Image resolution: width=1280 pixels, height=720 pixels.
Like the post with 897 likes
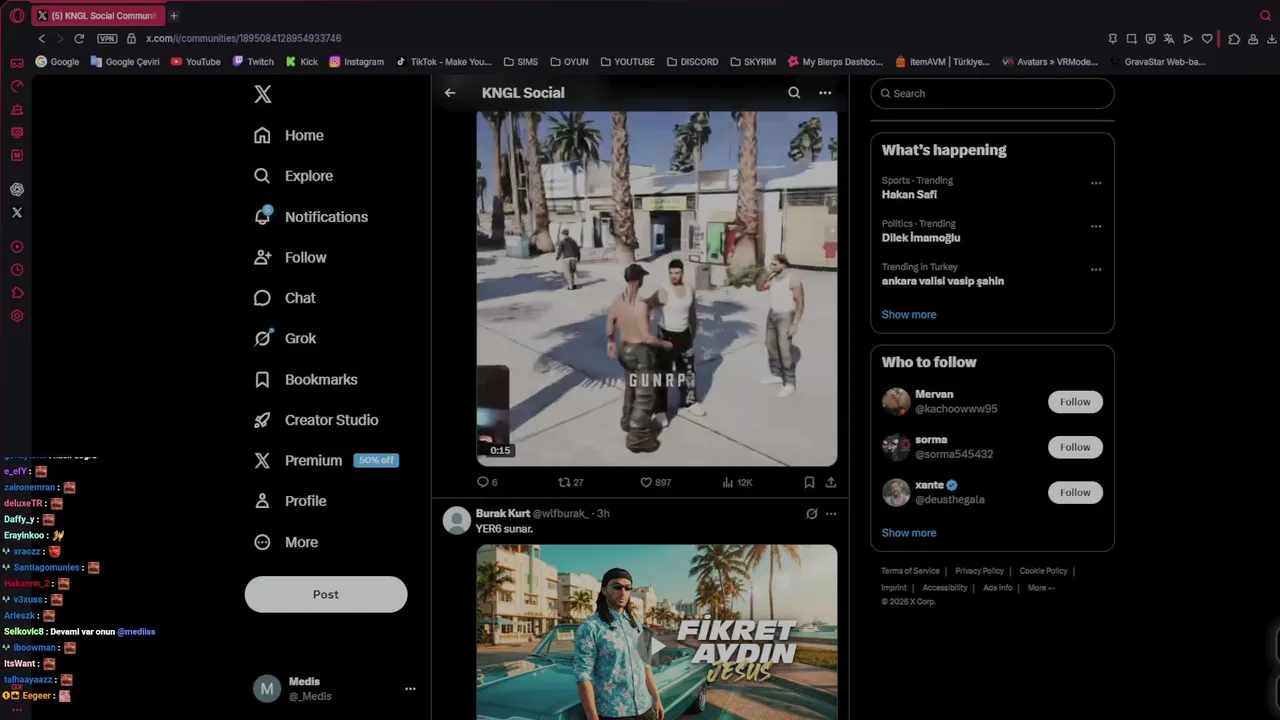coord(655,482)
